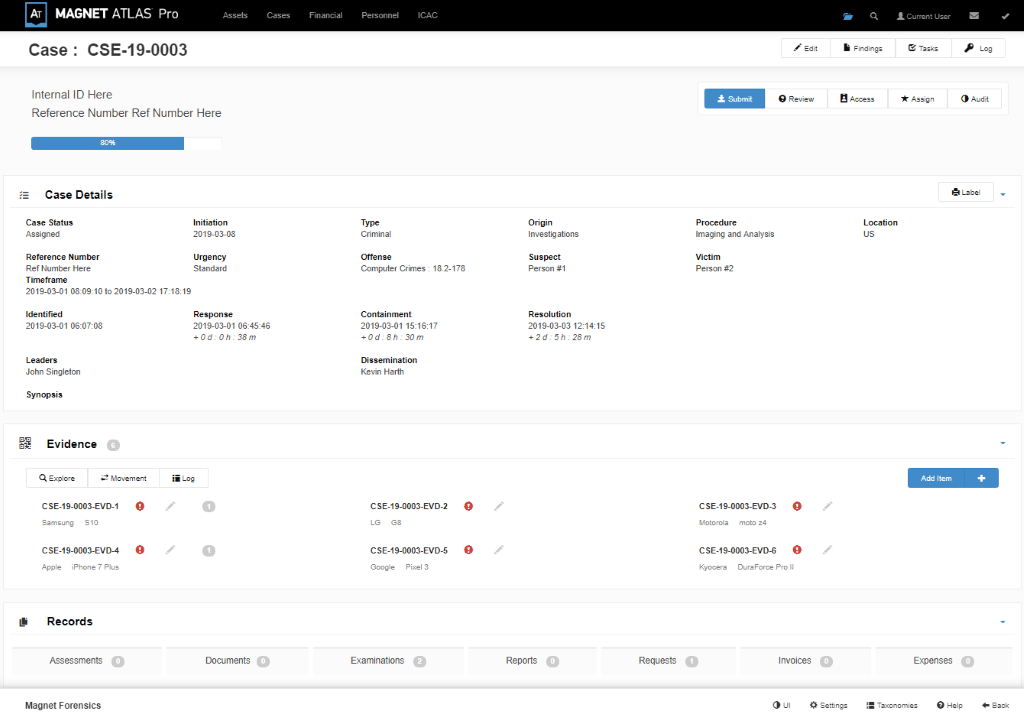Click alert icon for CSE-19-0003-EVD-5
1024x718 pixels.
[468, 550]
